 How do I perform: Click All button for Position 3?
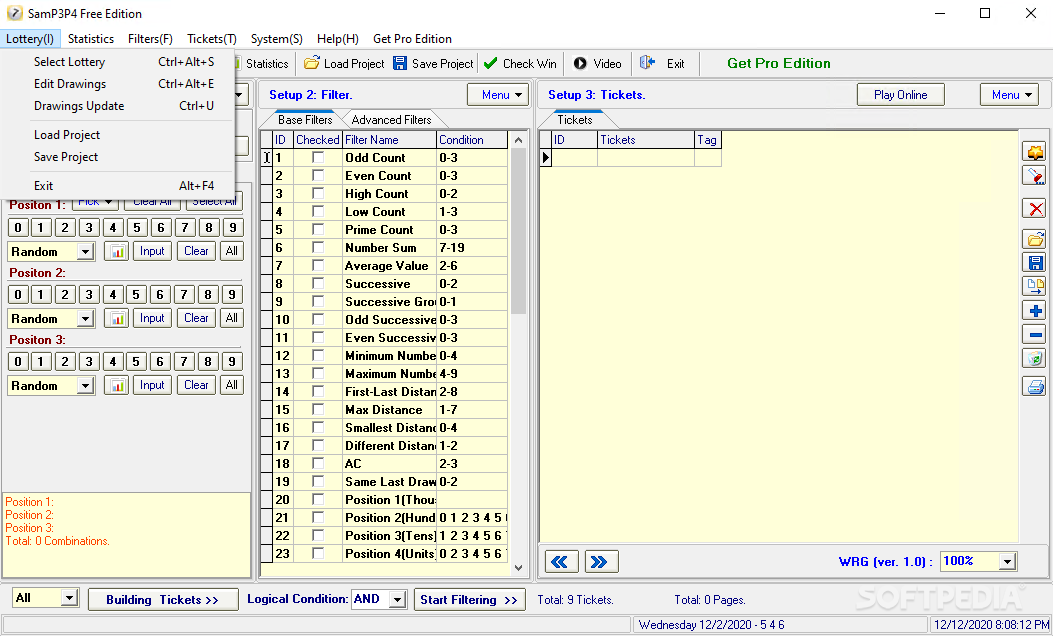click(232, 385)
